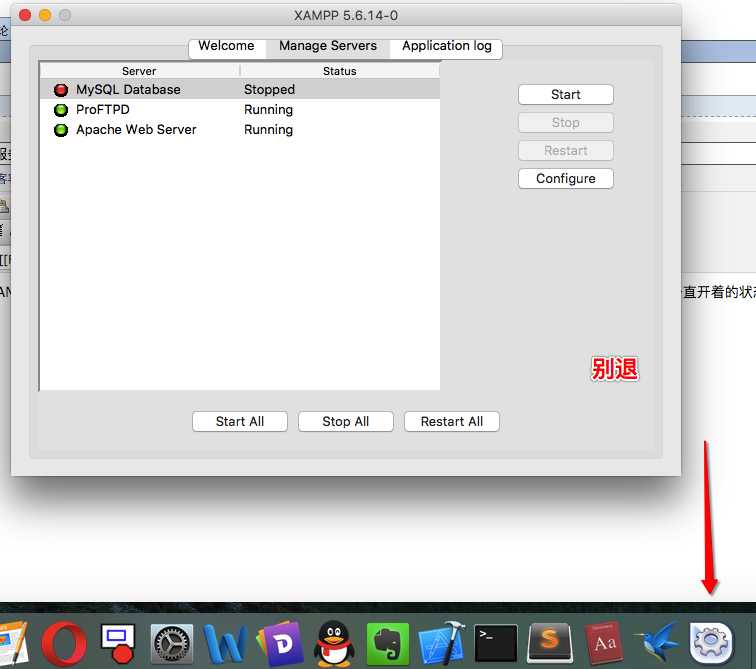Image resolution: width=756 pixels, height=669 pixels.
Task: Click the Status column header
Action: point(339,71)
